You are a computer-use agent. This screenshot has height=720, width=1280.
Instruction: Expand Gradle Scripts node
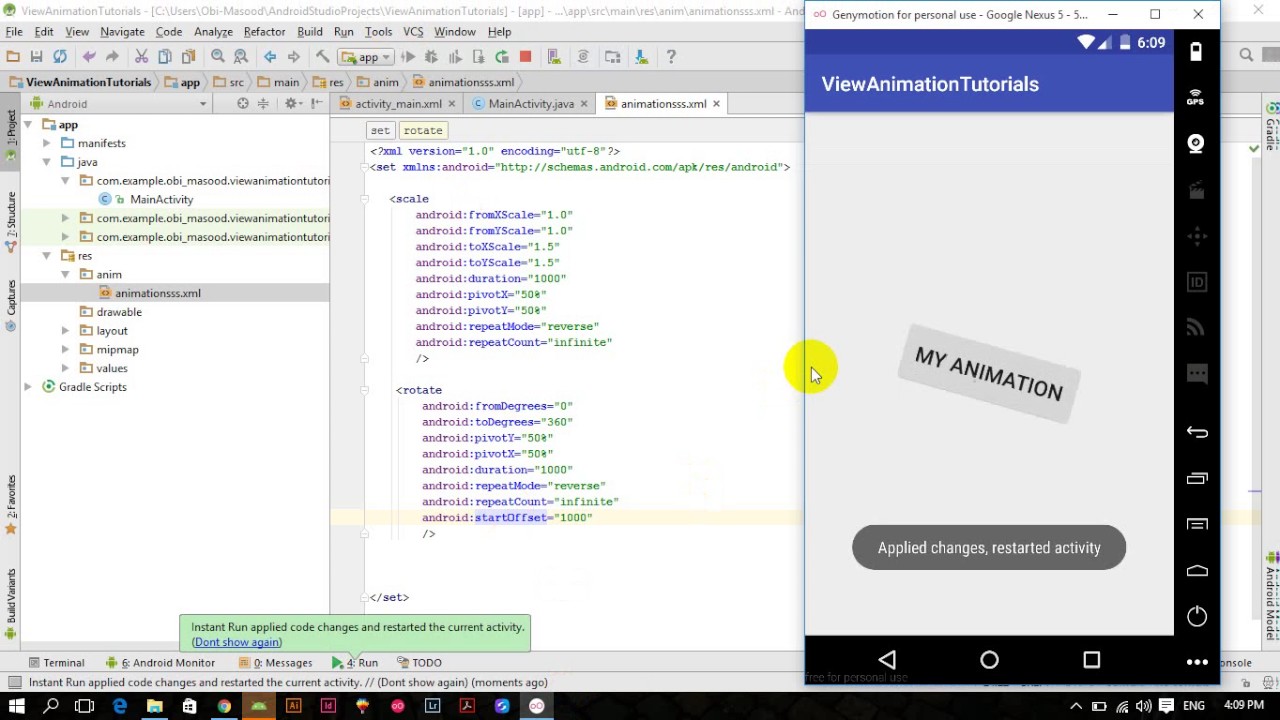pyautogui.click(x=28, y=387)
